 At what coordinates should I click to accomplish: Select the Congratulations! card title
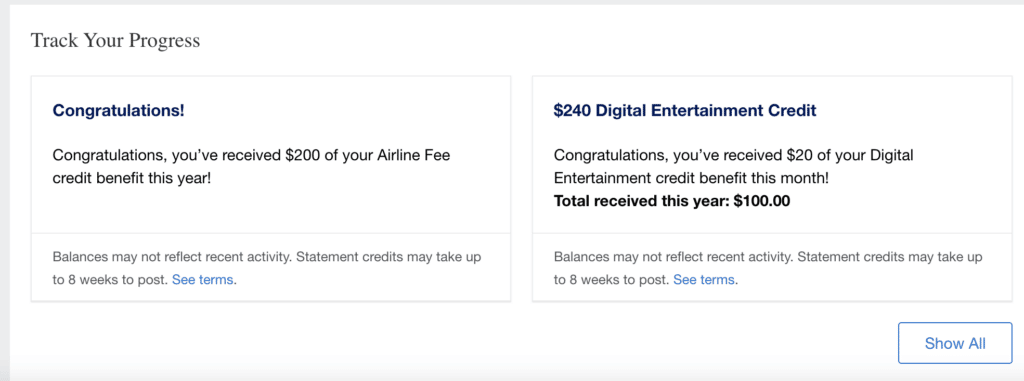coord(118,110)
